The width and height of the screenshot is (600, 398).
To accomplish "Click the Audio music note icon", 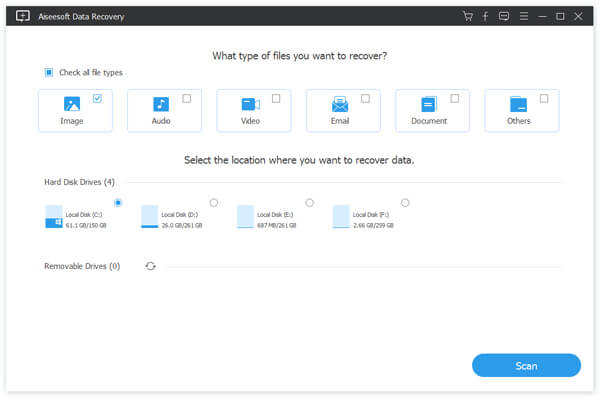I will [x=161, y=104].
